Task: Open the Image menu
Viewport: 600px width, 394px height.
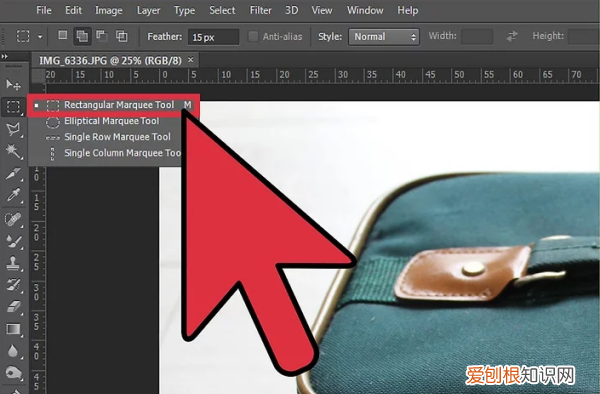Action: (109, 10)
